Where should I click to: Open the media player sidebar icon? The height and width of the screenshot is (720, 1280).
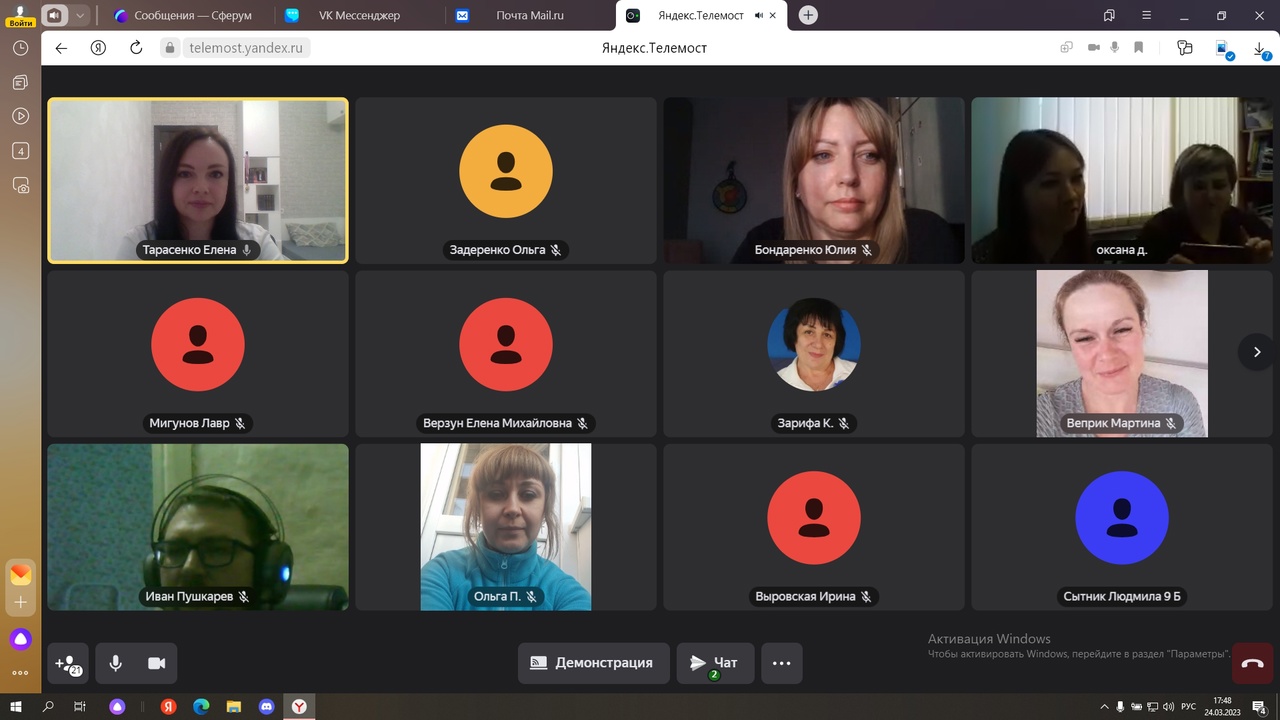point(20,116)
